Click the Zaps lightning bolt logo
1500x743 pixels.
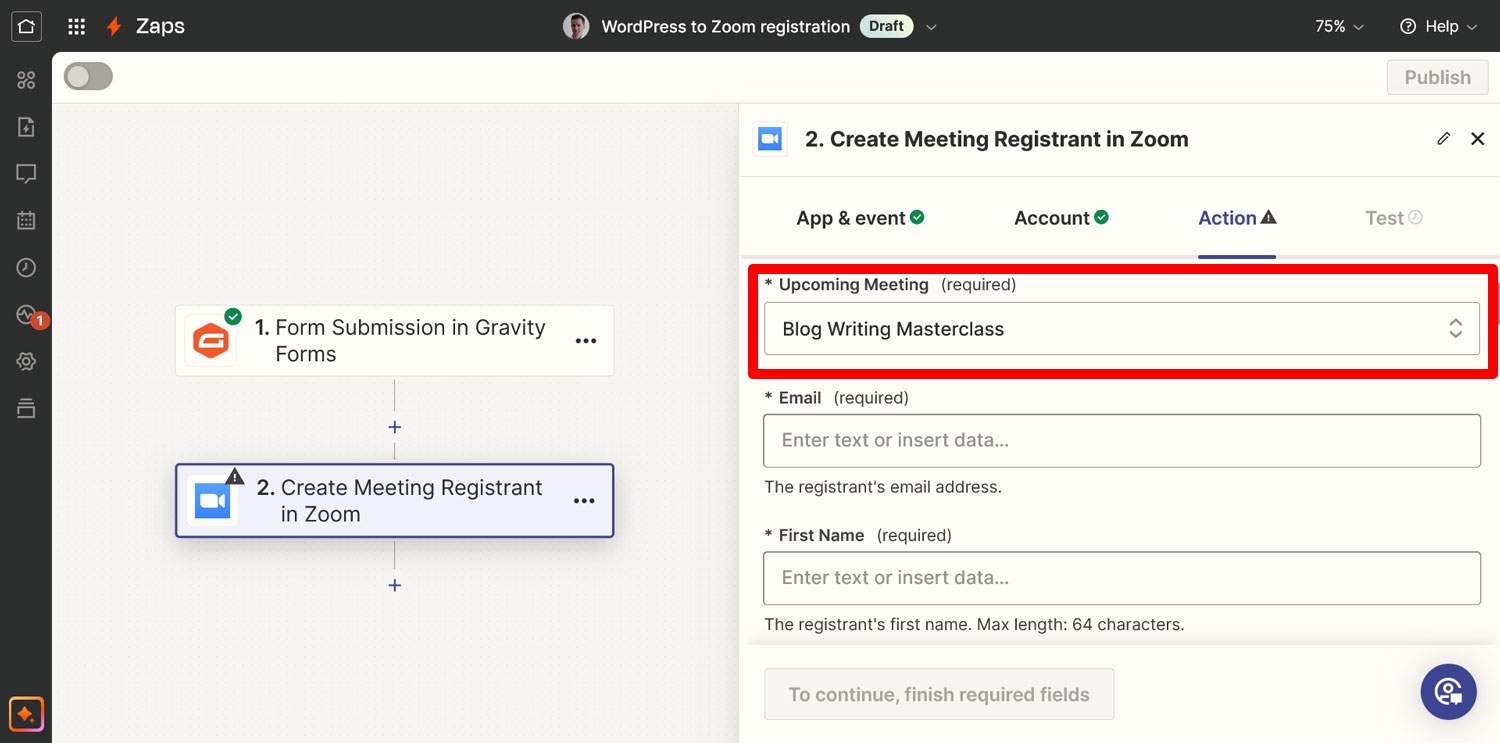[115, 26]
